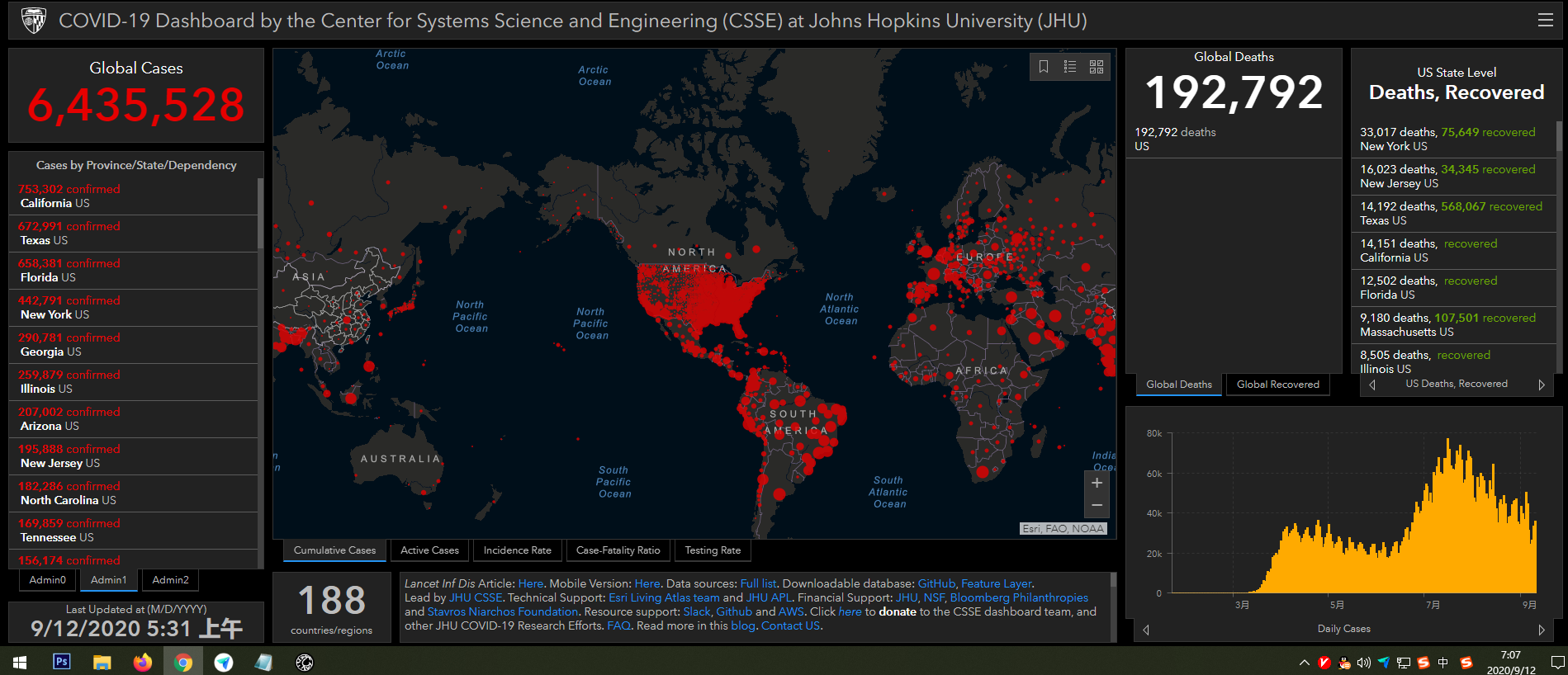Switch to the Admin0 tab

(x=48, y=580)
